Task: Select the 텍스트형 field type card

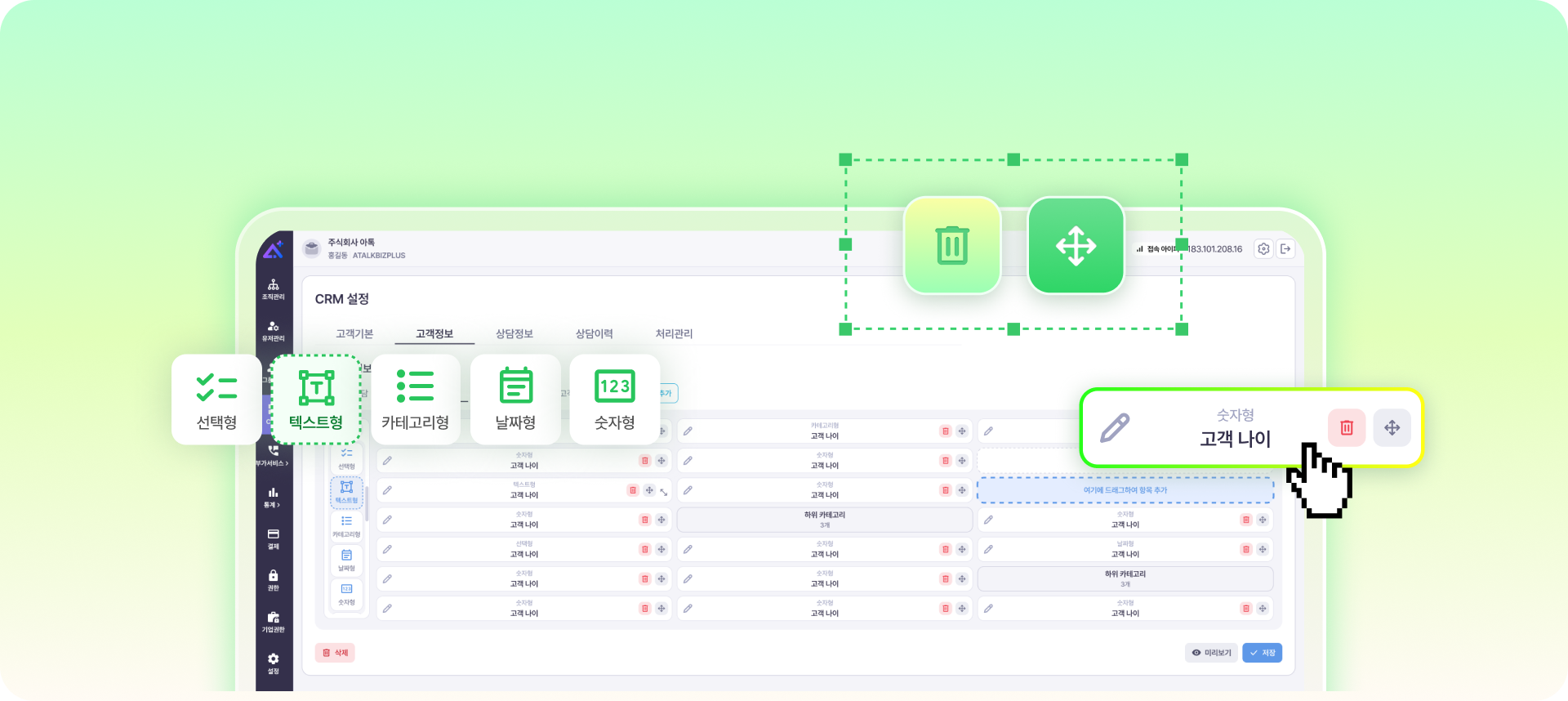Action: coord(316,400)
